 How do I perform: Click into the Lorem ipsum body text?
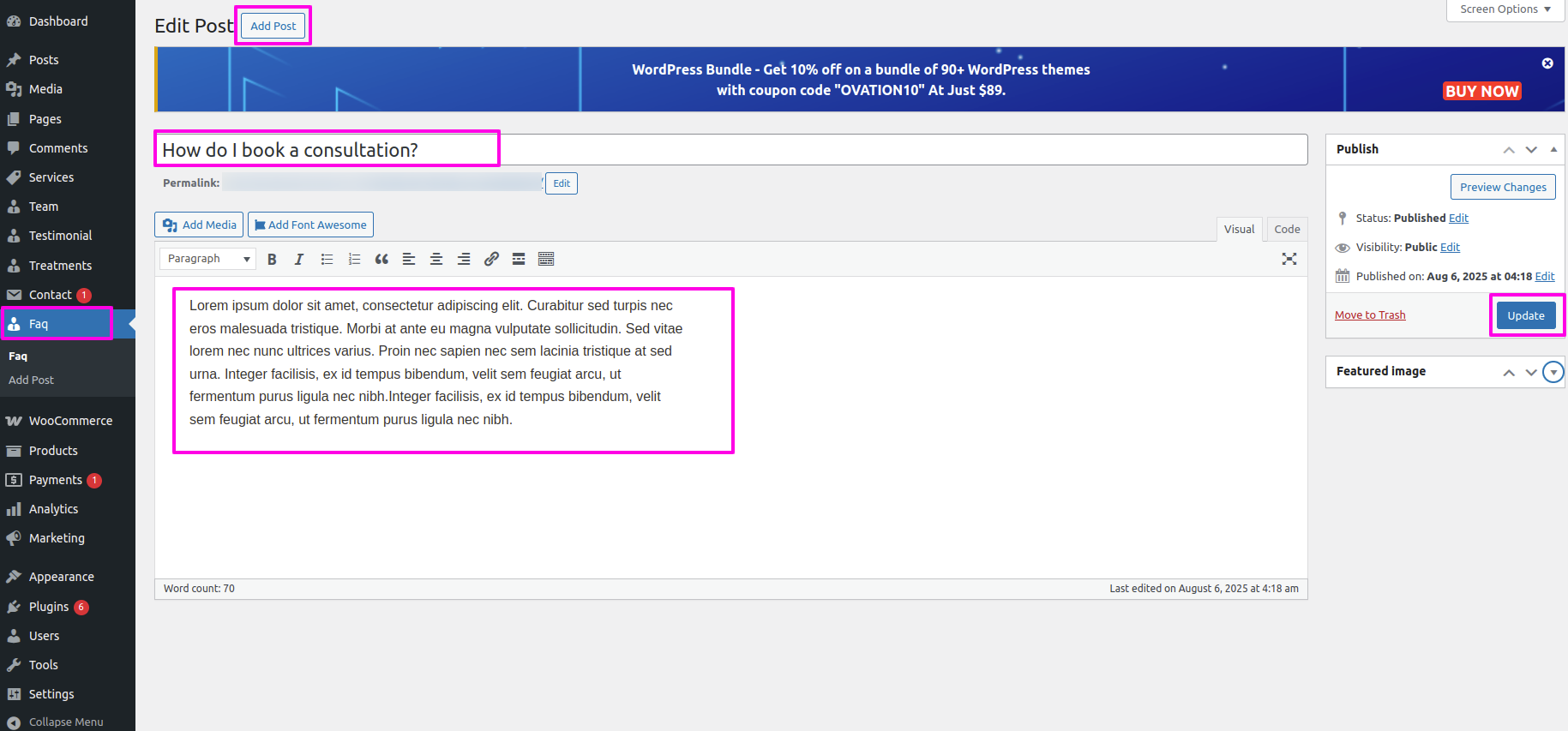tap(436, 363)
